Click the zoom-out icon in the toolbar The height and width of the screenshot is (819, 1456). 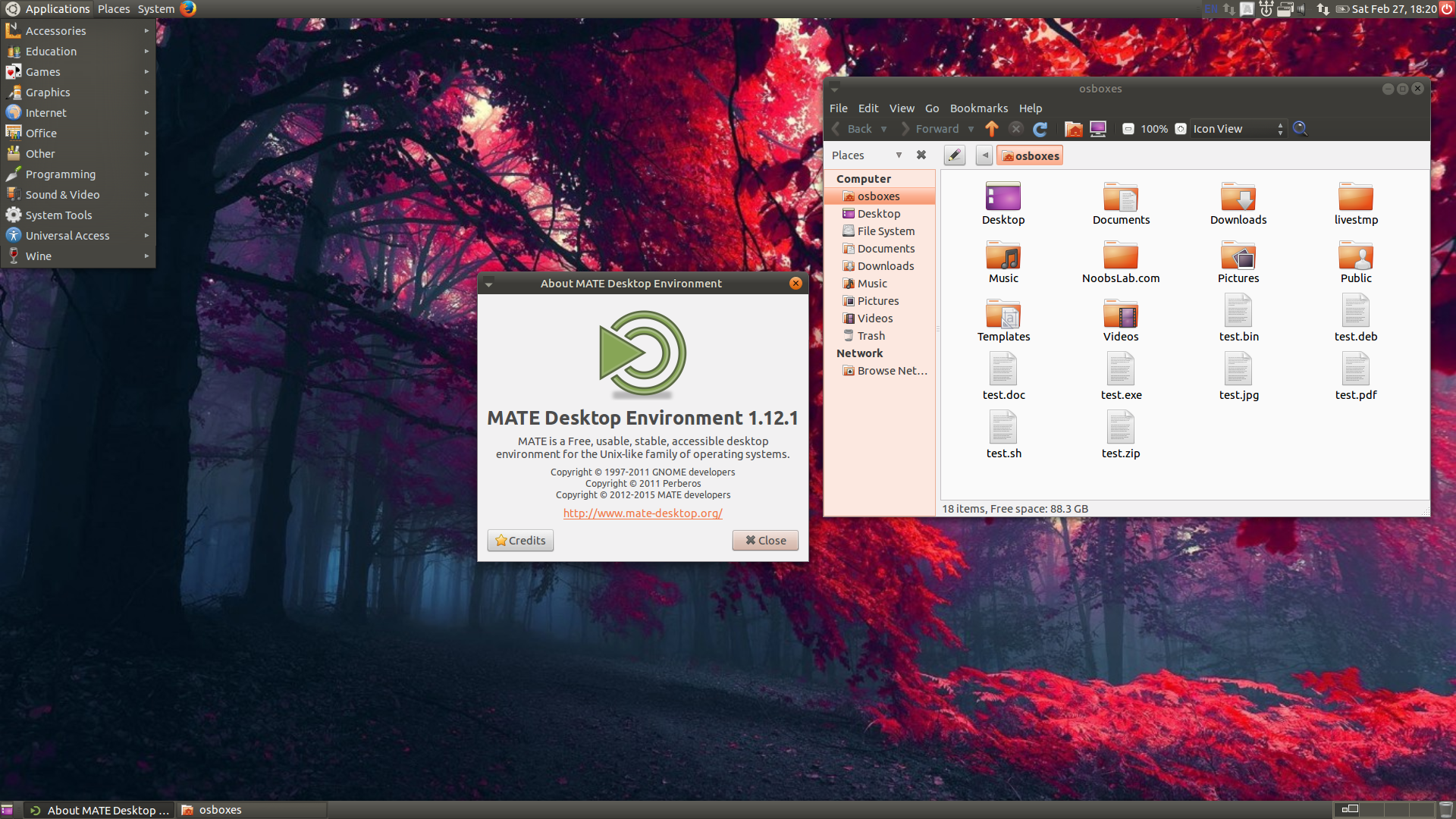click(x=1128, y=129)
